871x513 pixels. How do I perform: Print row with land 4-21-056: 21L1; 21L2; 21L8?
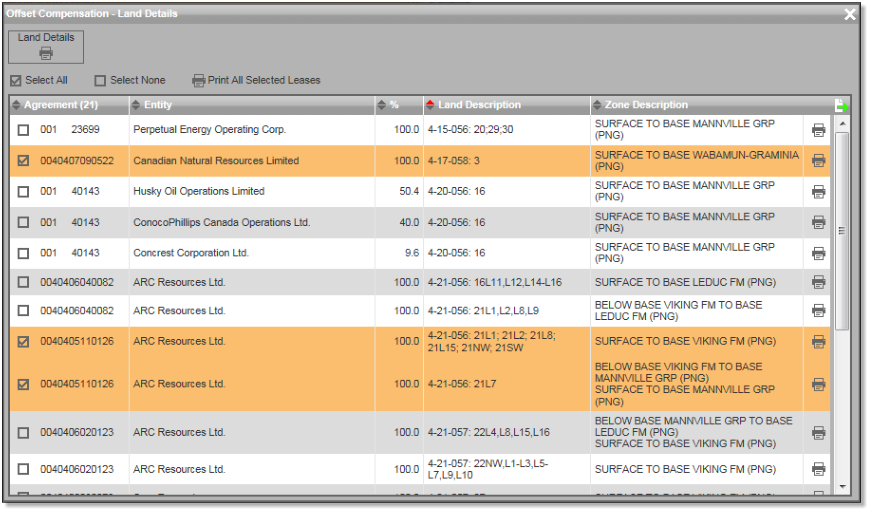818,342
